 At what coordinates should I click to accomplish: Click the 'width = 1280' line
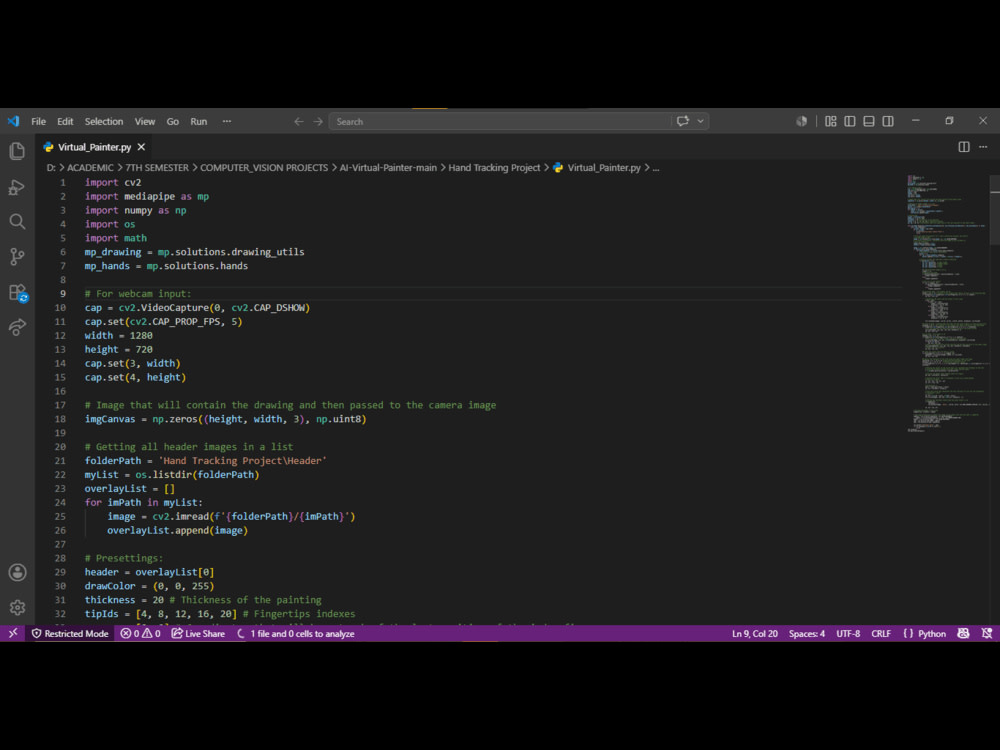[119, 335]
